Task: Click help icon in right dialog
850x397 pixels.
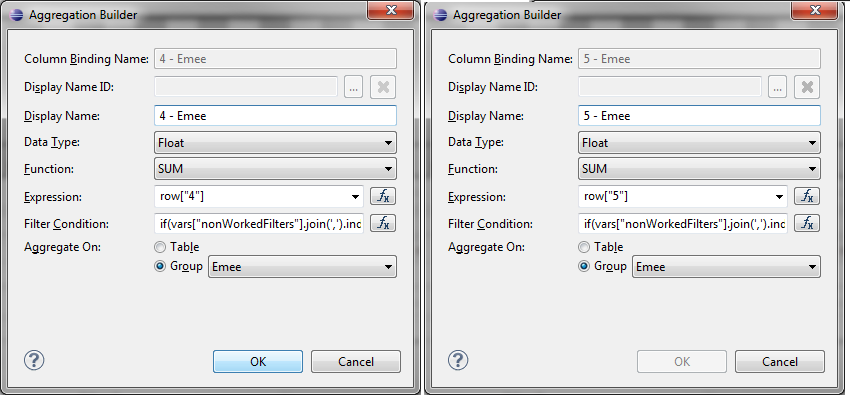Action: point(458,360)
